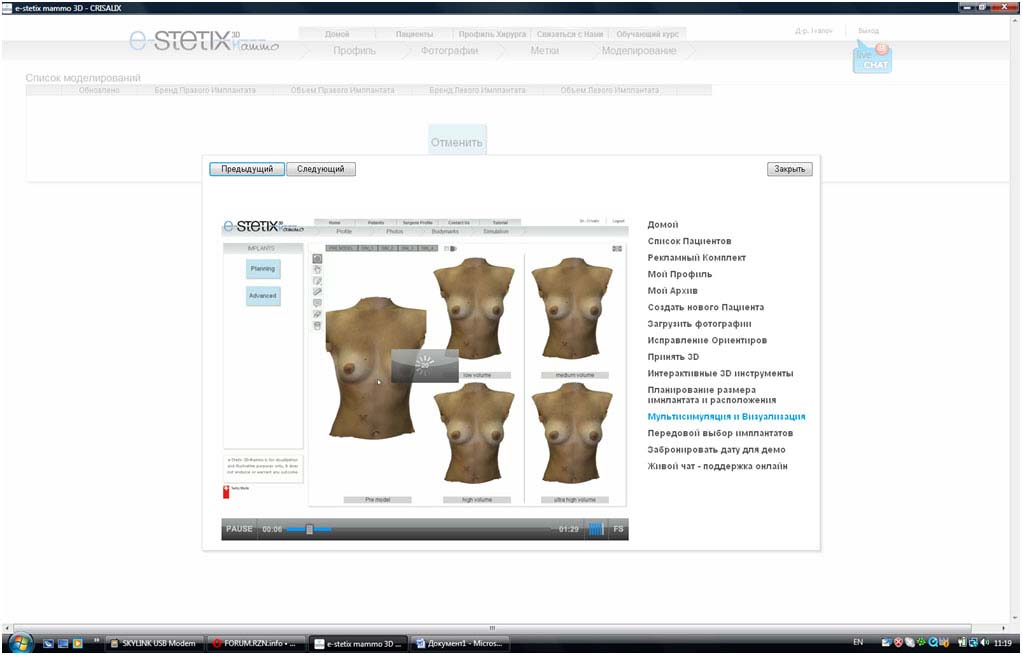This screenshot has width=1022, height=655.
Task: Go to the previous tutorial with Предыдущий
Action: (247, 169)
